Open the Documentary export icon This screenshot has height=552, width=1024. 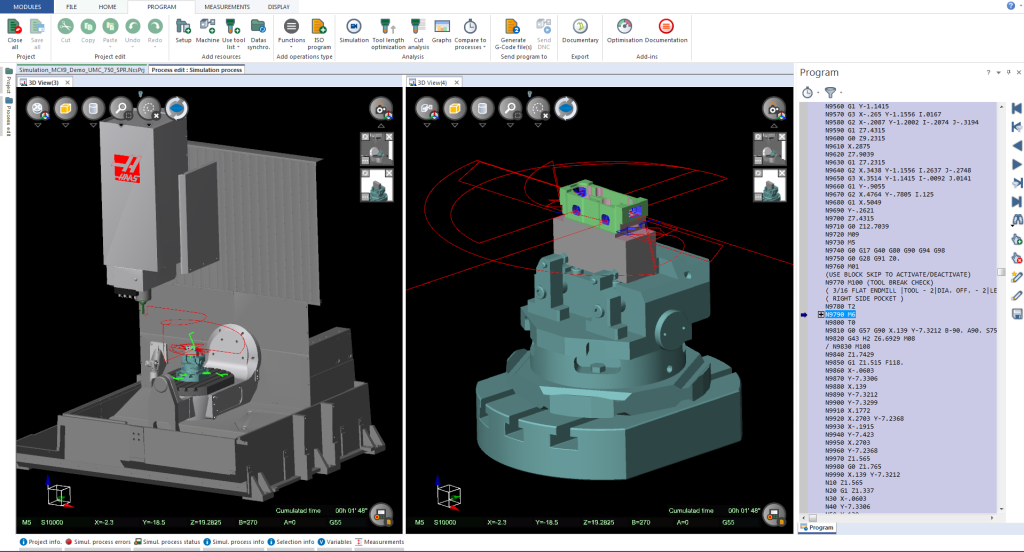(580, 27)
